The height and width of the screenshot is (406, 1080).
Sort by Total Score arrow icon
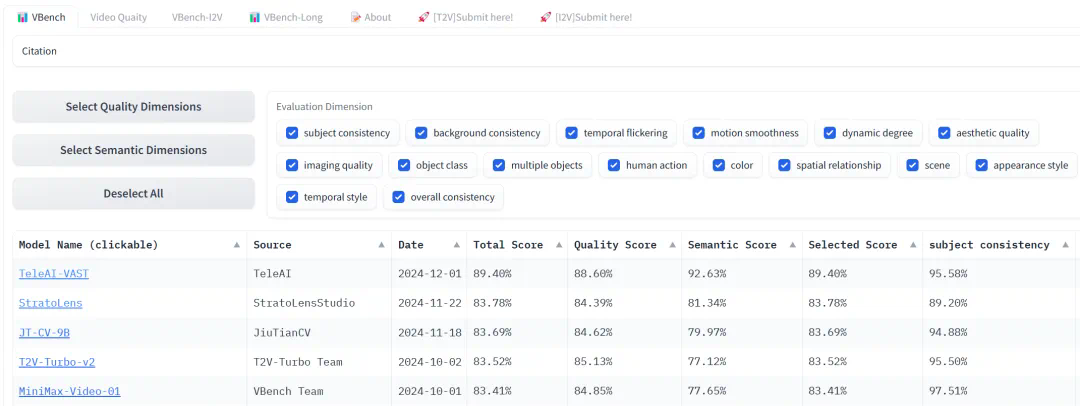[x=556, y=245]
